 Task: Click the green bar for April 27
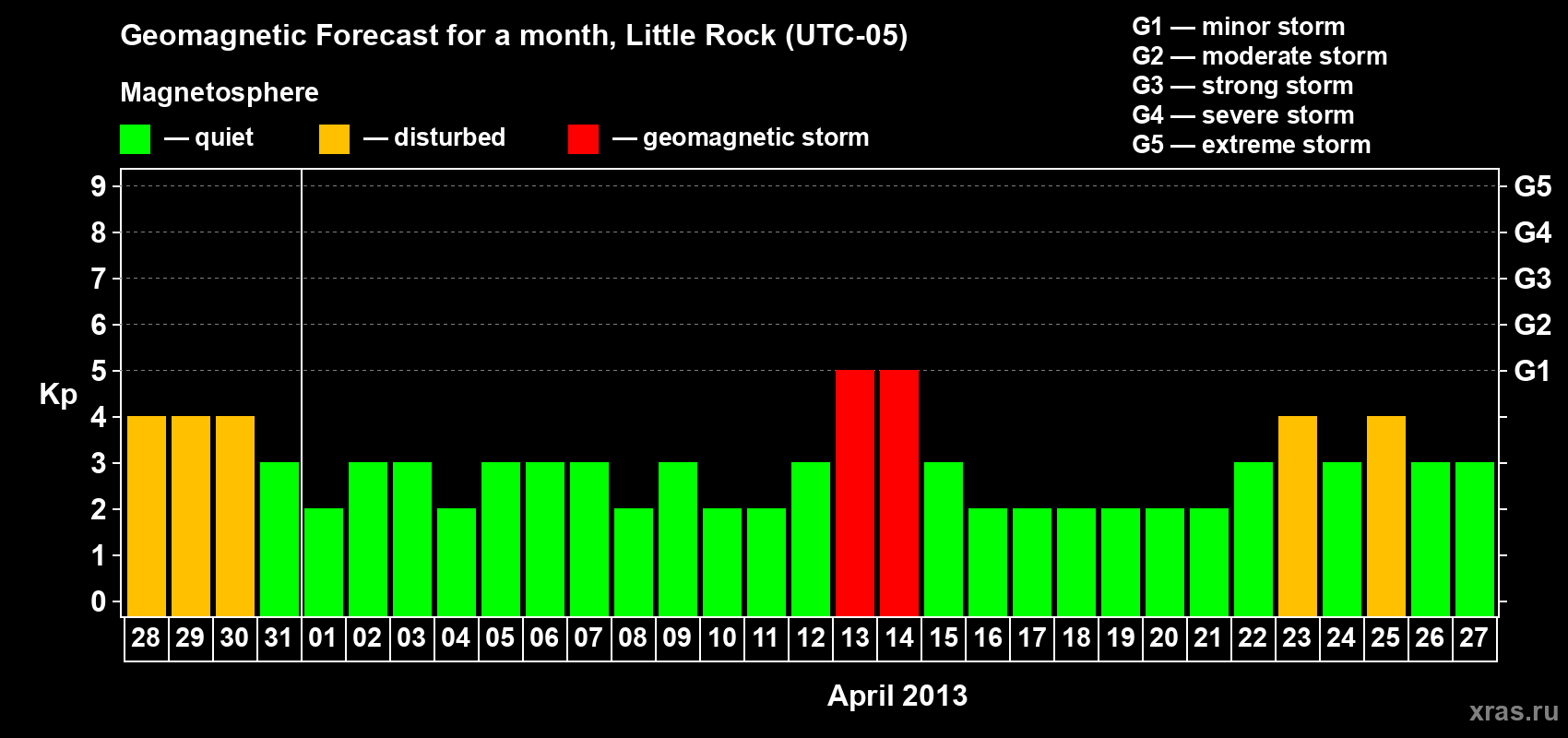point(1475,539)
